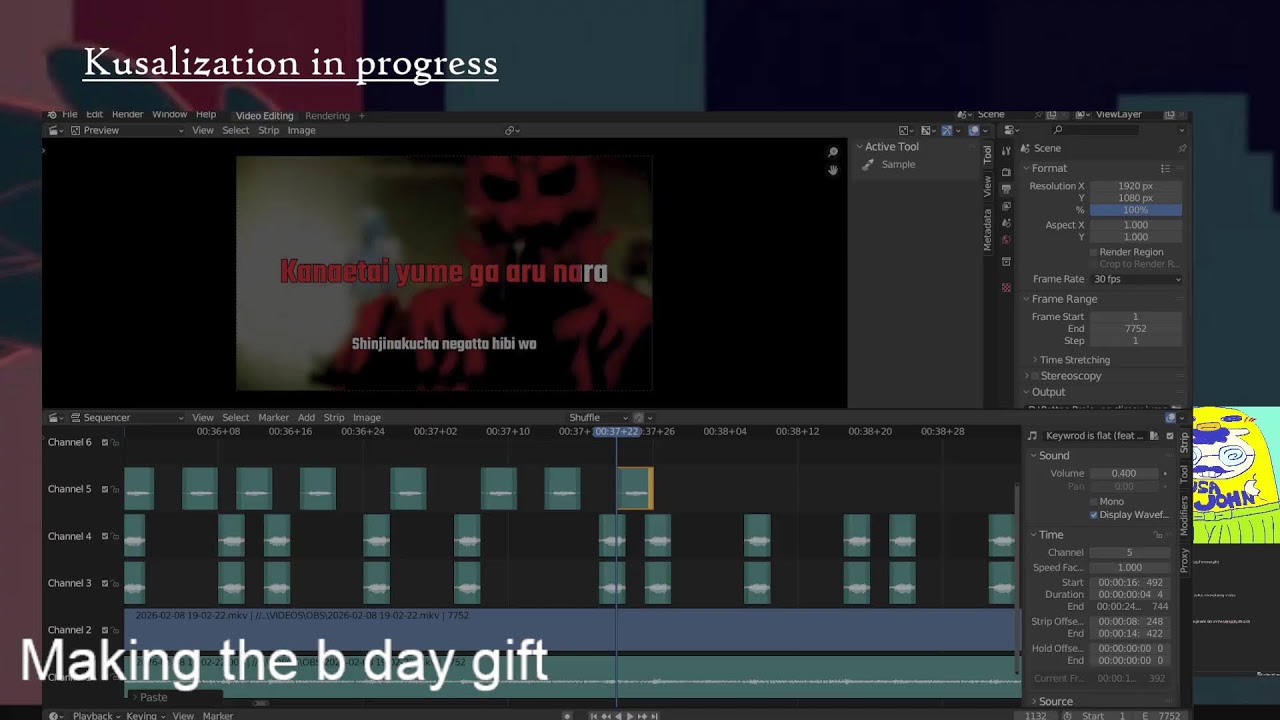Open the Preview view type dropdown
1280x720 pixels.
click(126, 130)
